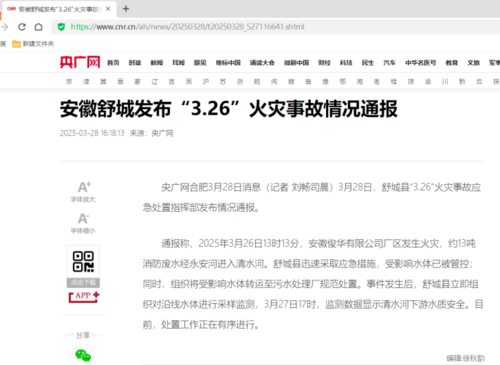Select the 鲁 regional channel link
This screenshot has height=365, width=500.
(x=308, y=82)
